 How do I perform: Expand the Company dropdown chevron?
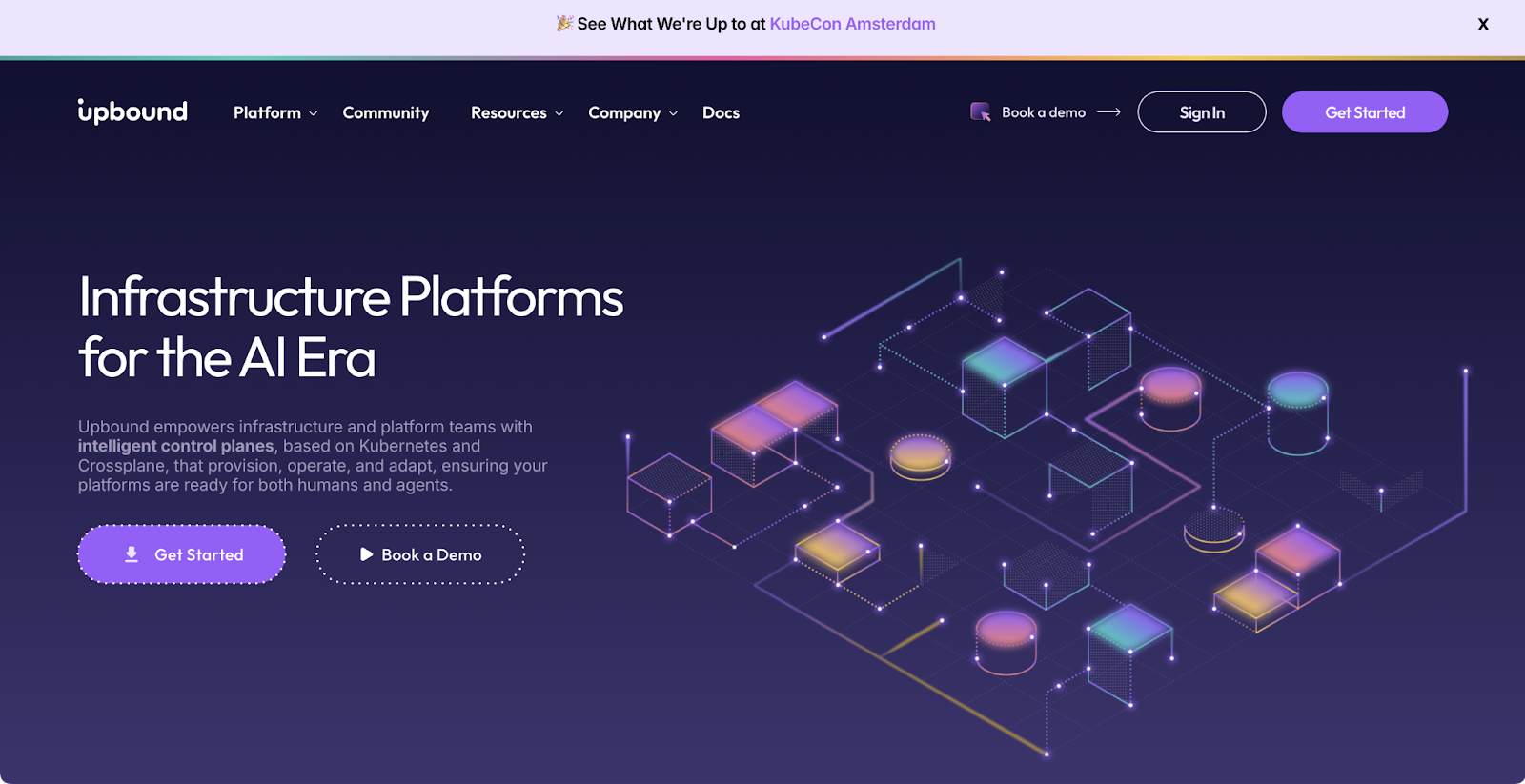pyautogui.click(x=673, y=113)
